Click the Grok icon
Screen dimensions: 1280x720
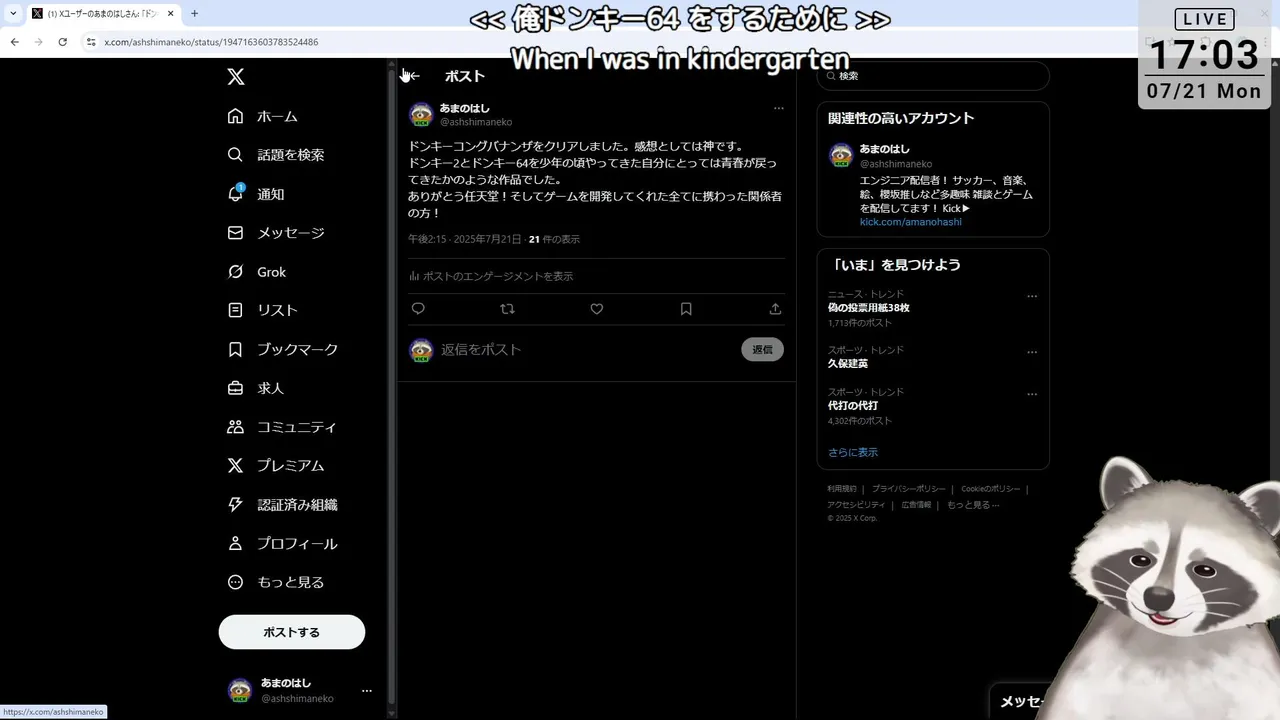[235, 272]
